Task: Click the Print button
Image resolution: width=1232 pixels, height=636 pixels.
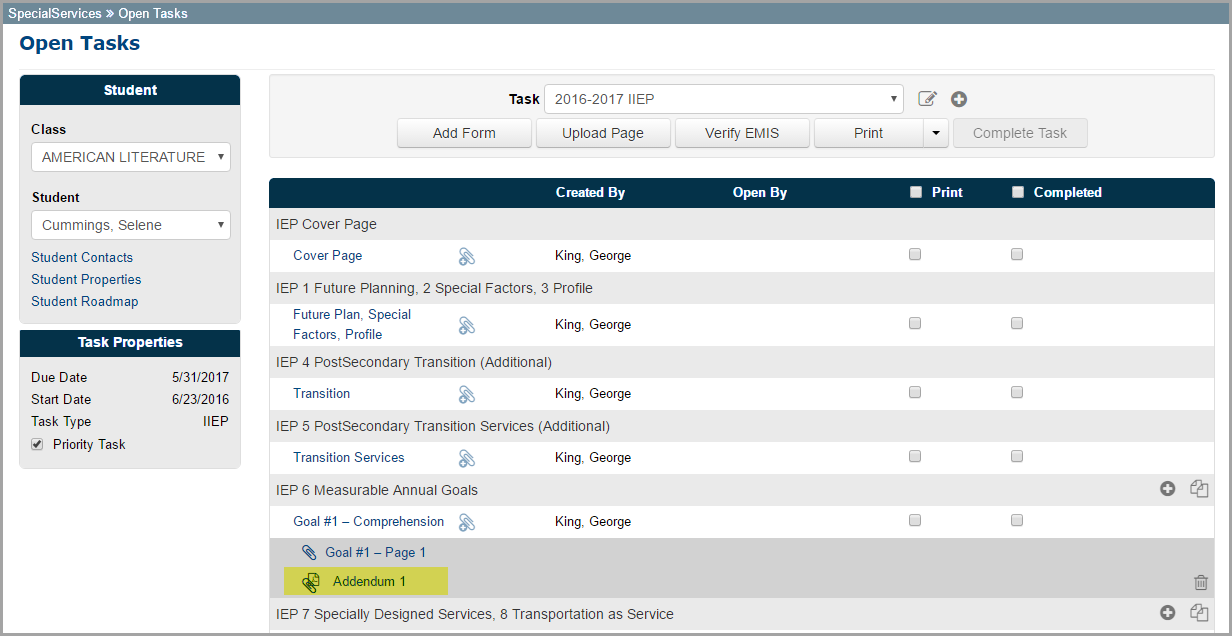Action: (x=868, y=133)
